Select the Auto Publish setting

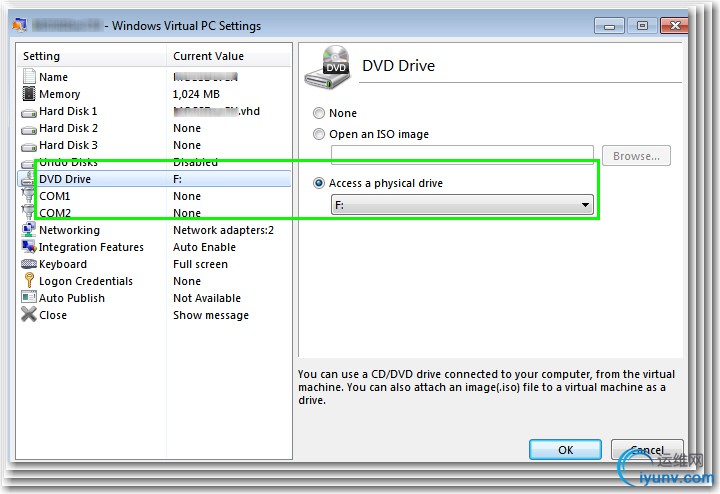click(x=154, y=298)
